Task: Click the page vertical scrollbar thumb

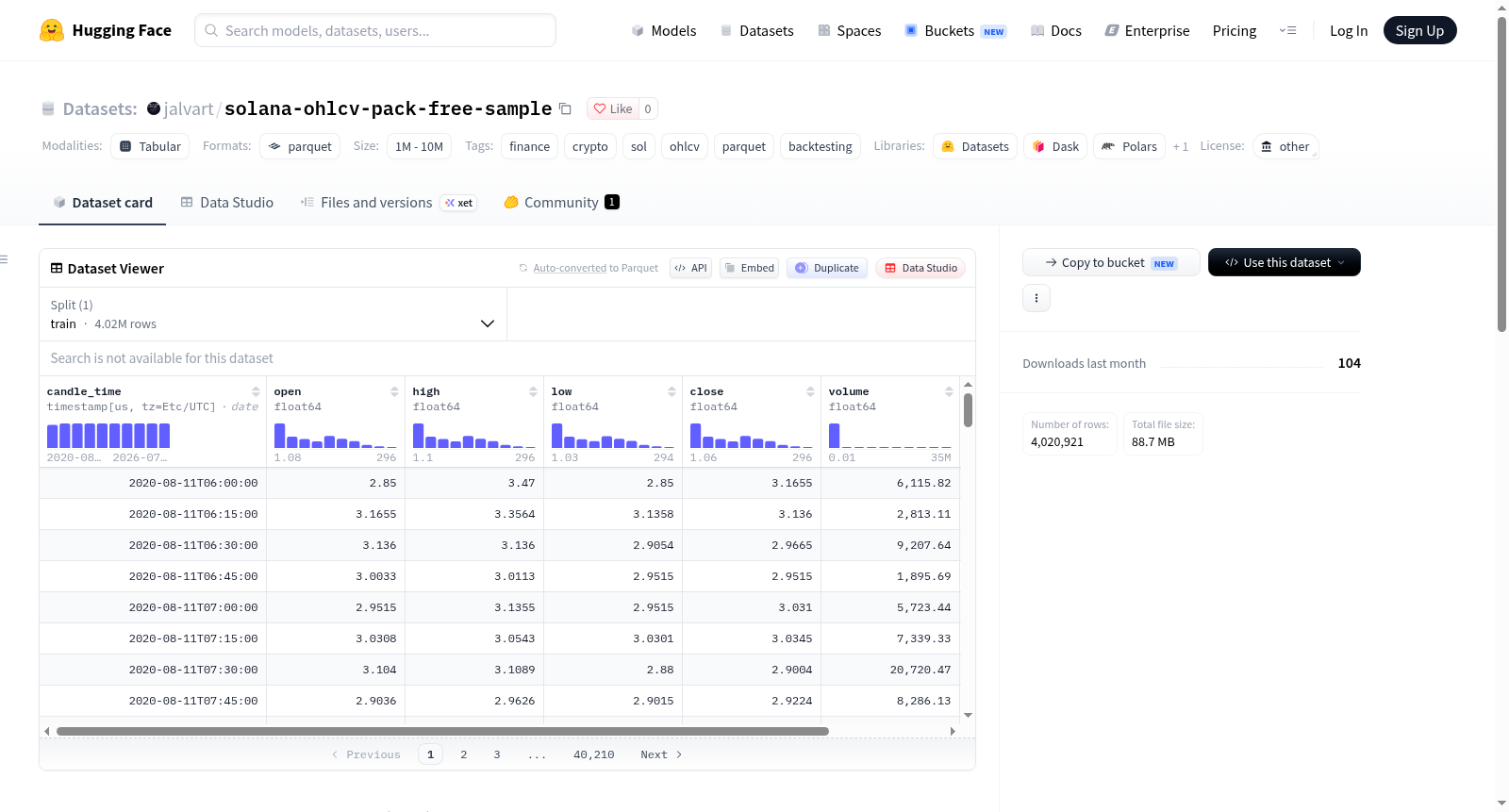Action: (x=1501, y=174)
